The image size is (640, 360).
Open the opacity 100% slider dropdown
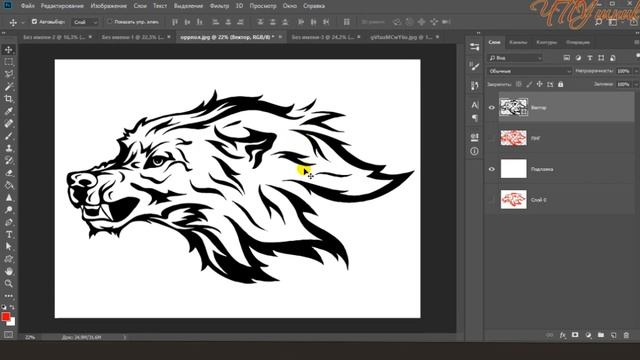636,71
